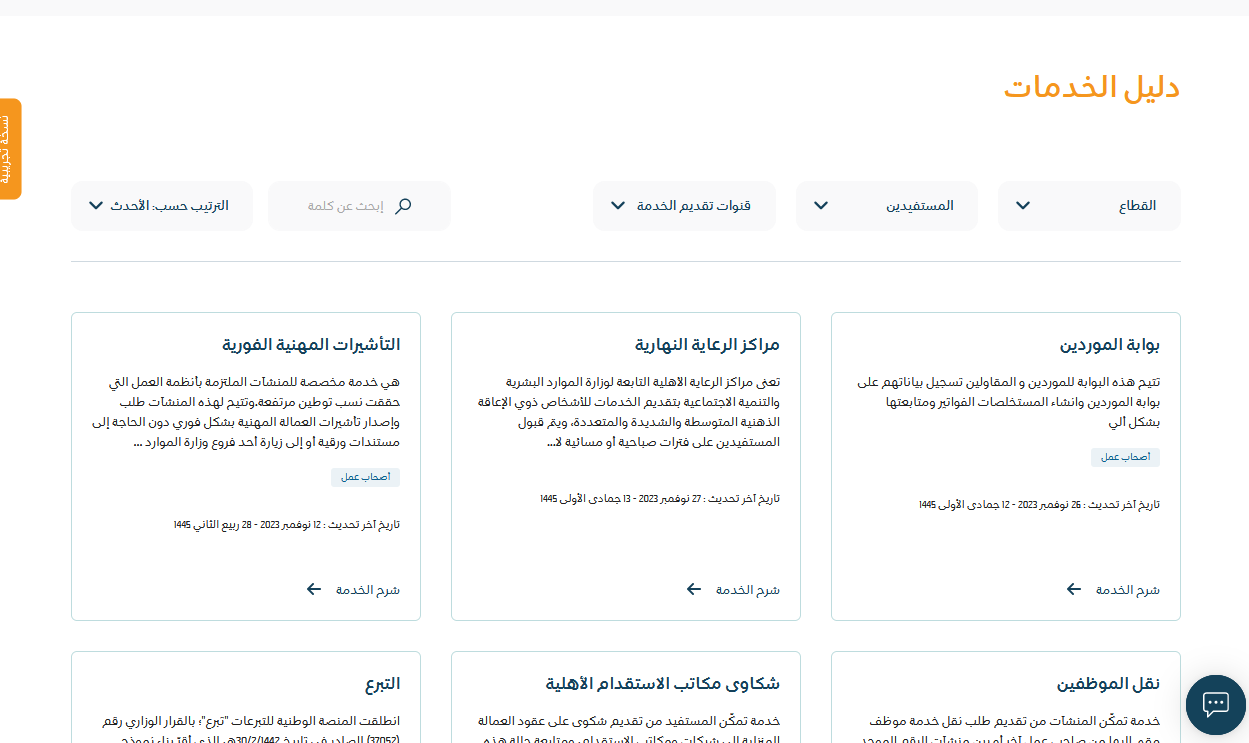Expand the المستفيدين filter dropdown

pos(886,206)
